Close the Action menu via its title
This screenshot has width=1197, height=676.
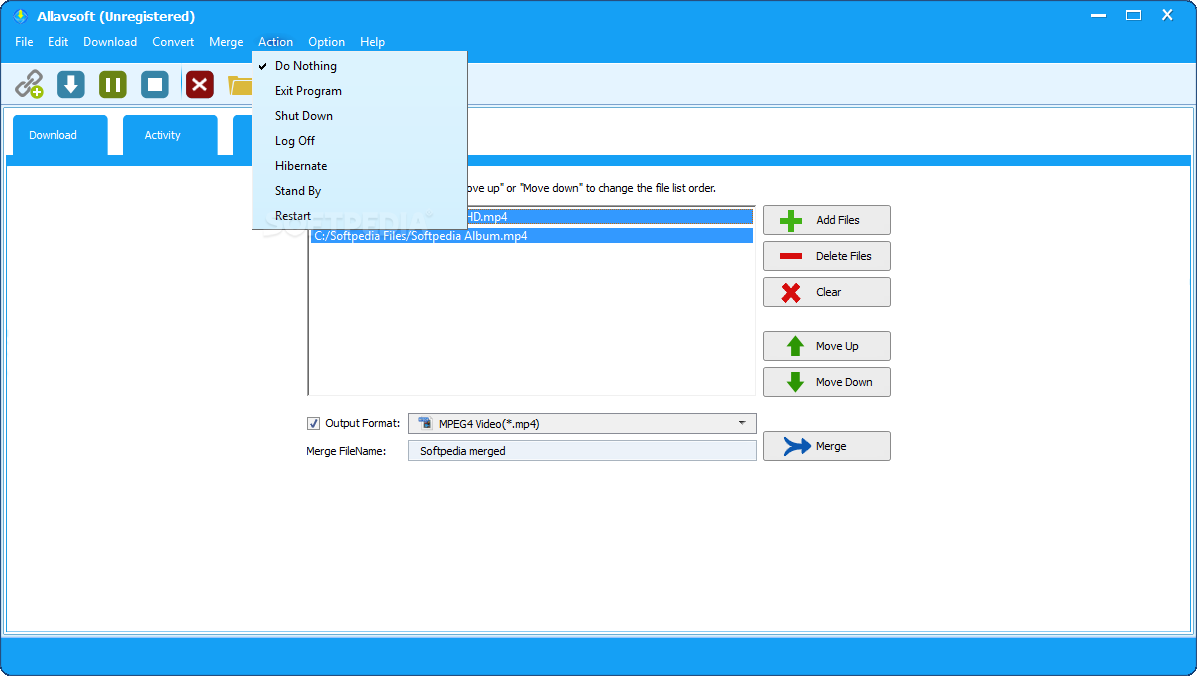pos(276,42)
